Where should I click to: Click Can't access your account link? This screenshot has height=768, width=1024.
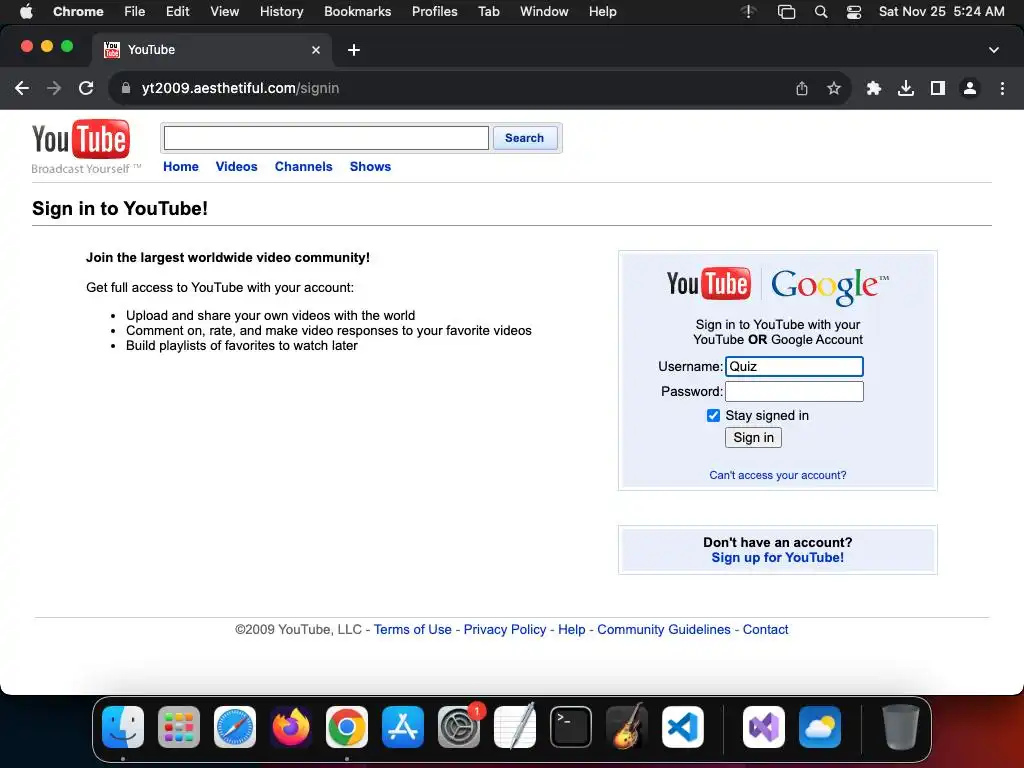click(x=778, y=475)
